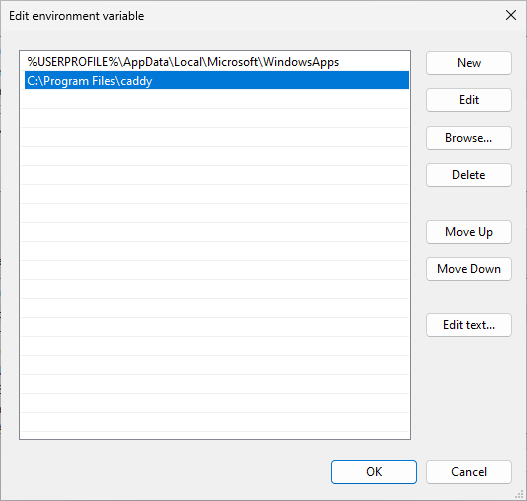Click the first empty row below caddy
The image size is (527, 501).
coord(217,99)
